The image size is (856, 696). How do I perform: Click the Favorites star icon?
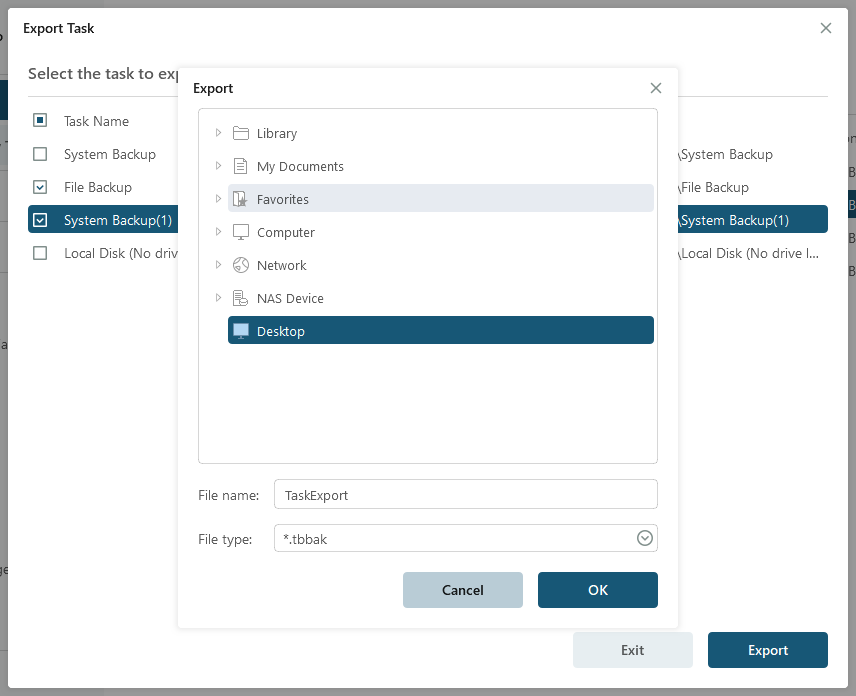240,199
